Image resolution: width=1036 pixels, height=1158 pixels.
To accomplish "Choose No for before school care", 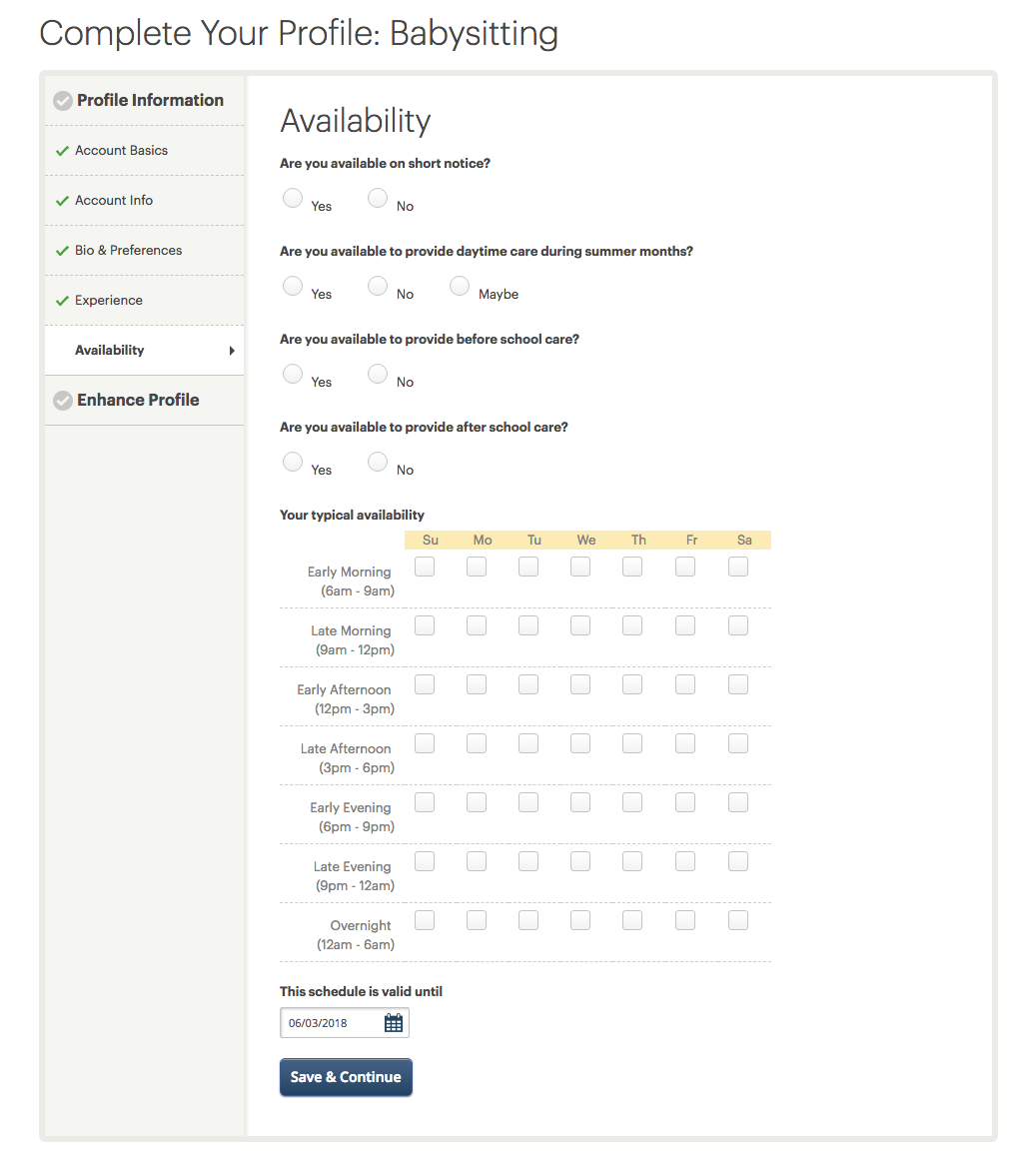I will point(378,374).
